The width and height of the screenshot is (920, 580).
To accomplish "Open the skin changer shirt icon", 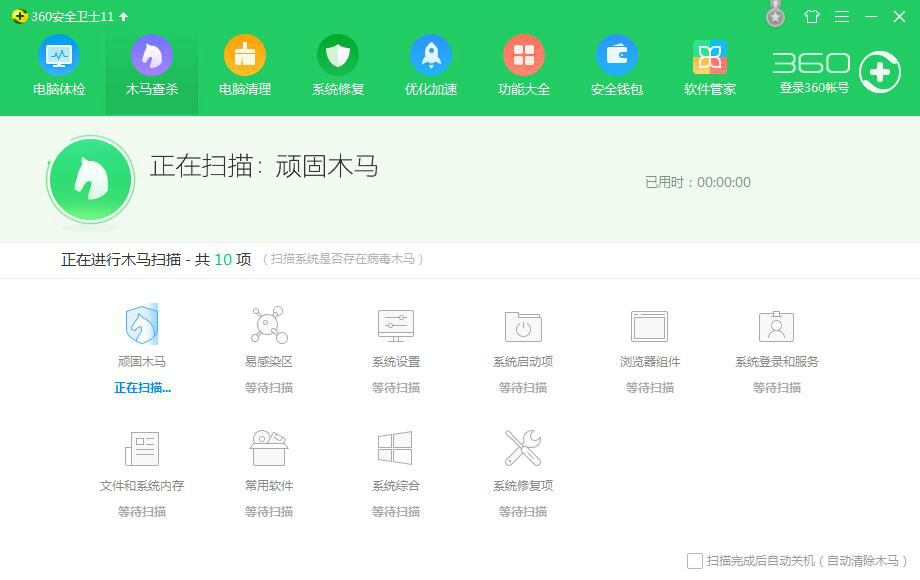I will tap(812, 16).
